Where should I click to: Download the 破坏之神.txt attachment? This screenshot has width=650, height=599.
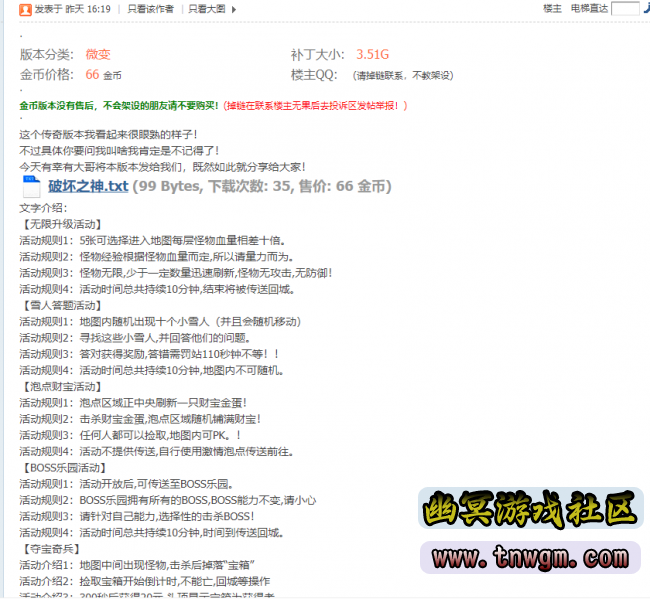[x=88, y=187]
